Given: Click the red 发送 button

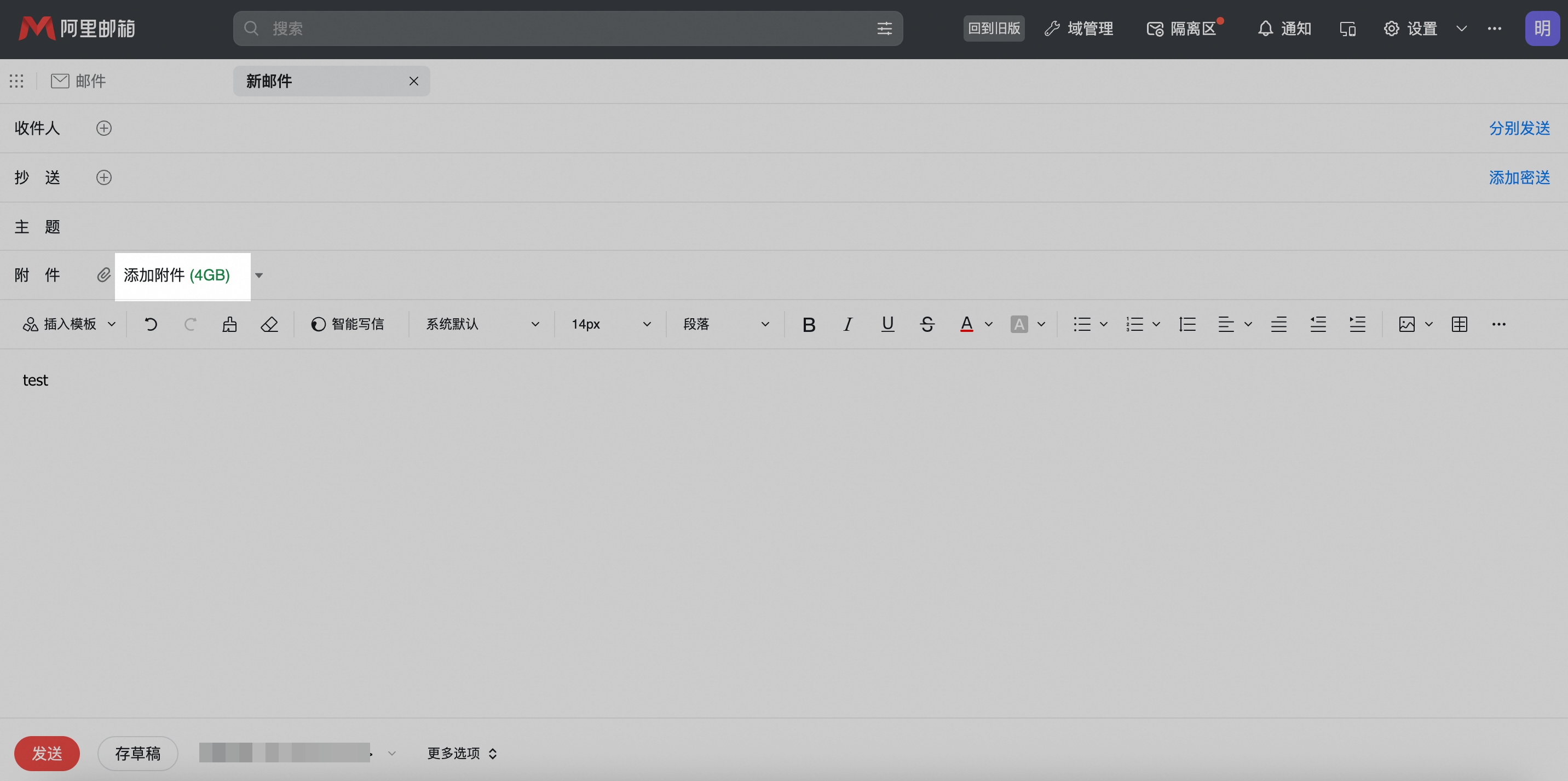Looking at the screenshot, I should 47,754.
